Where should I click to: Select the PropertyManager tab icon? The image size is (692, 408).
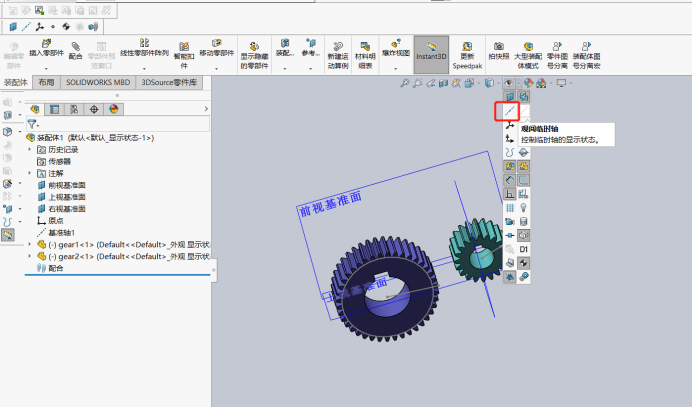click(x=54, y=109)
